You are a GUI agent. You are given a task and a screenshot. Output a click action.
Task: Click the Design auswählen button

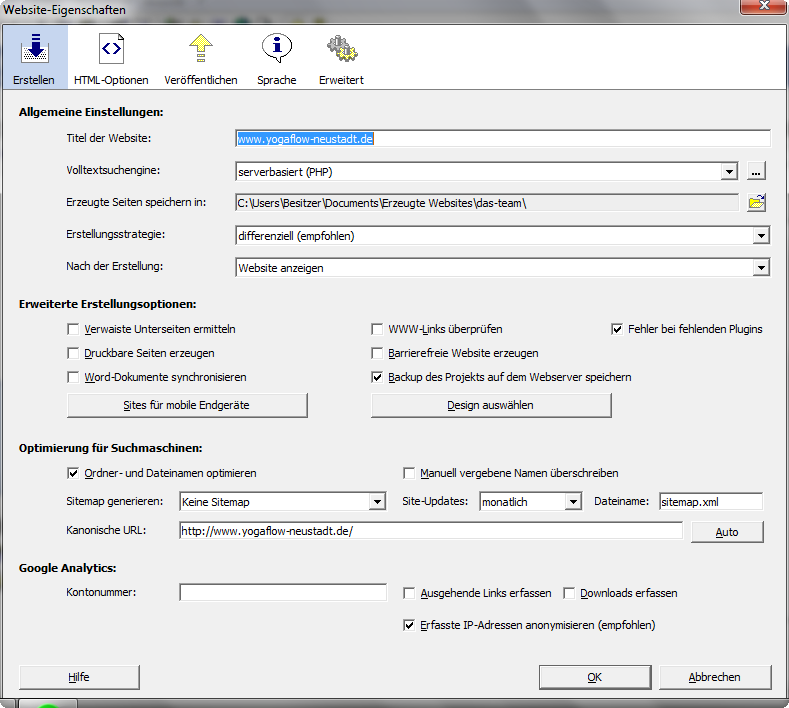coord(491,405)
